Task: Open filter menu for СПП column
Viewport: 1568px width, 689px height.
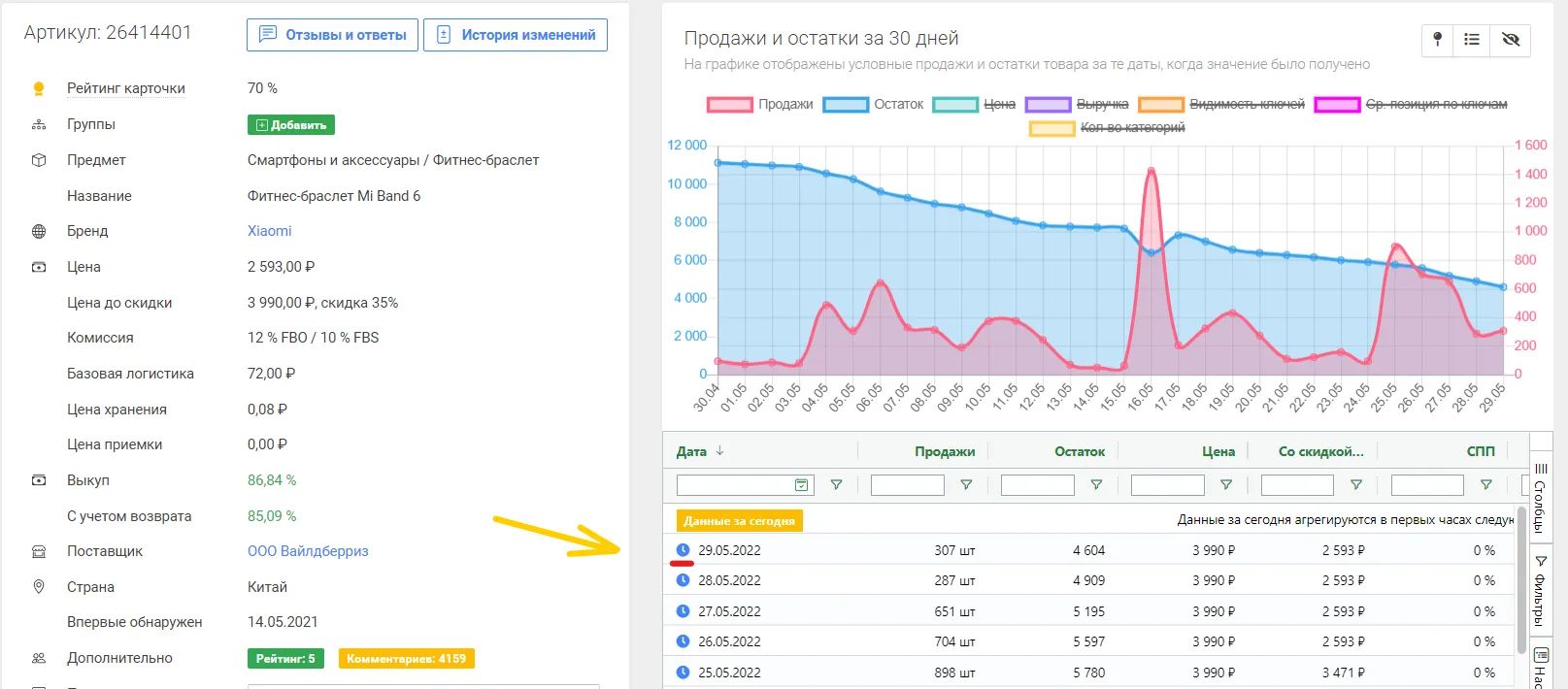Action: tap(1485, 485)
